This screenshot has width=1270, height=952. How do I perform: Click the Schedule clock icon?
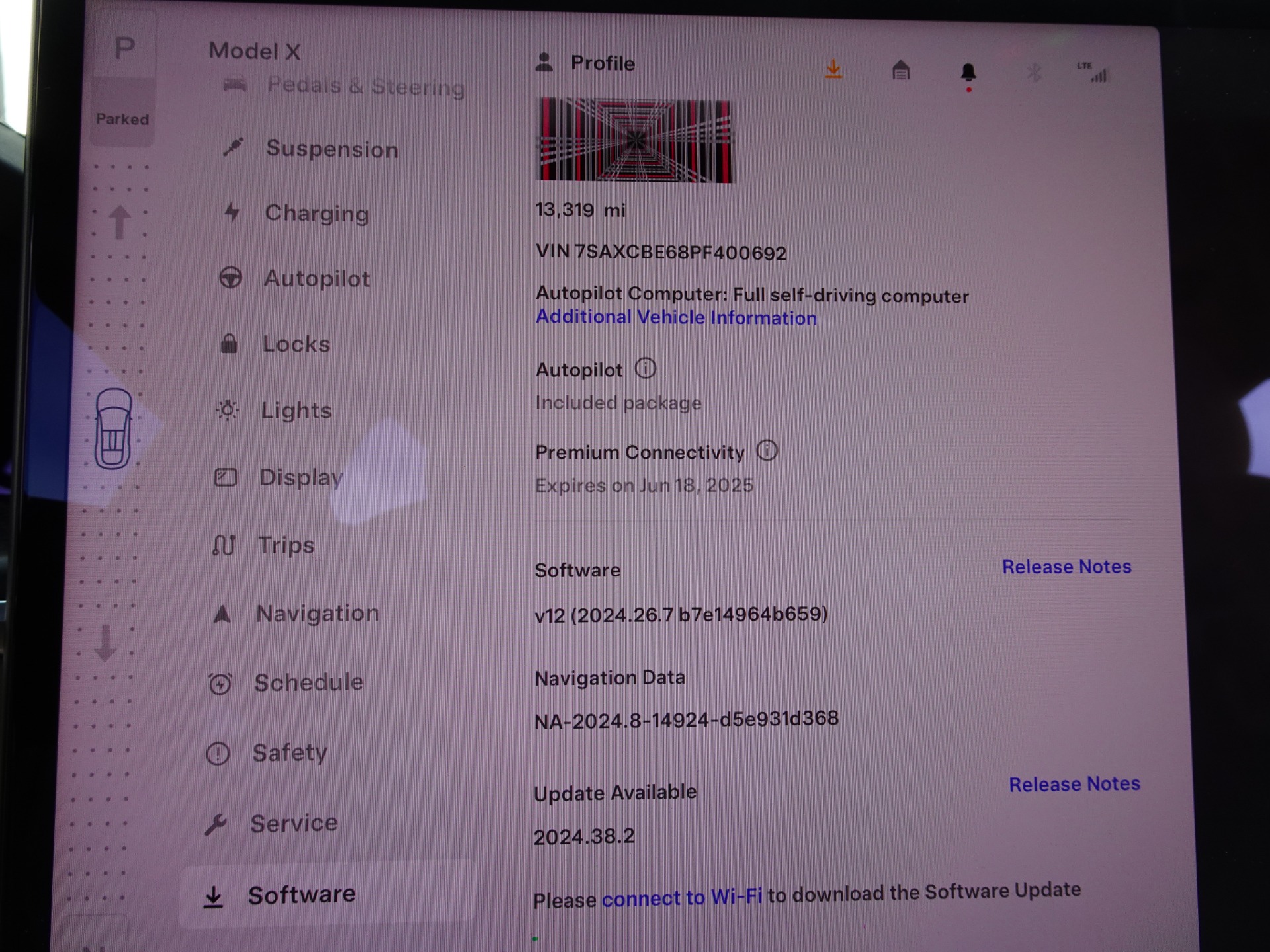[x=220, y=683]
